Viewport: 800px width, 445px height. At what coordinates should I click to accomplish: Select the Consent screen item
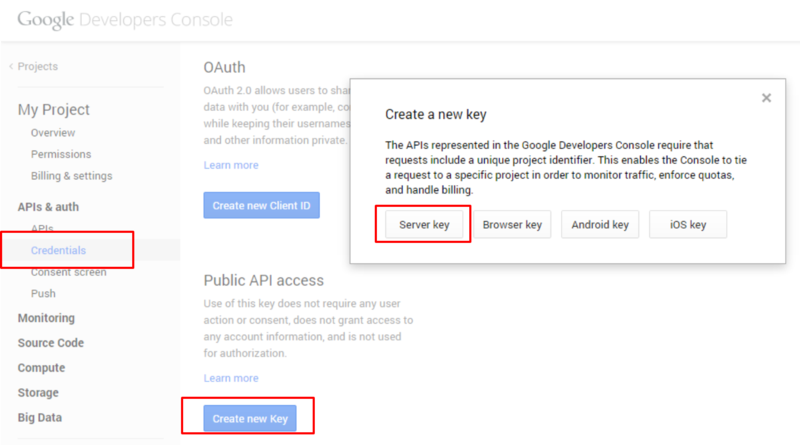pos(68,272)
